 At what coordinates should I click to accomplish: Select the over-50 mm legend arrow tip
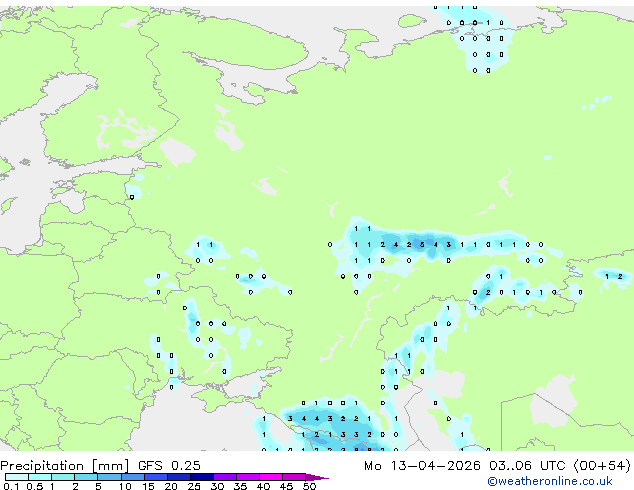[317, 477]
